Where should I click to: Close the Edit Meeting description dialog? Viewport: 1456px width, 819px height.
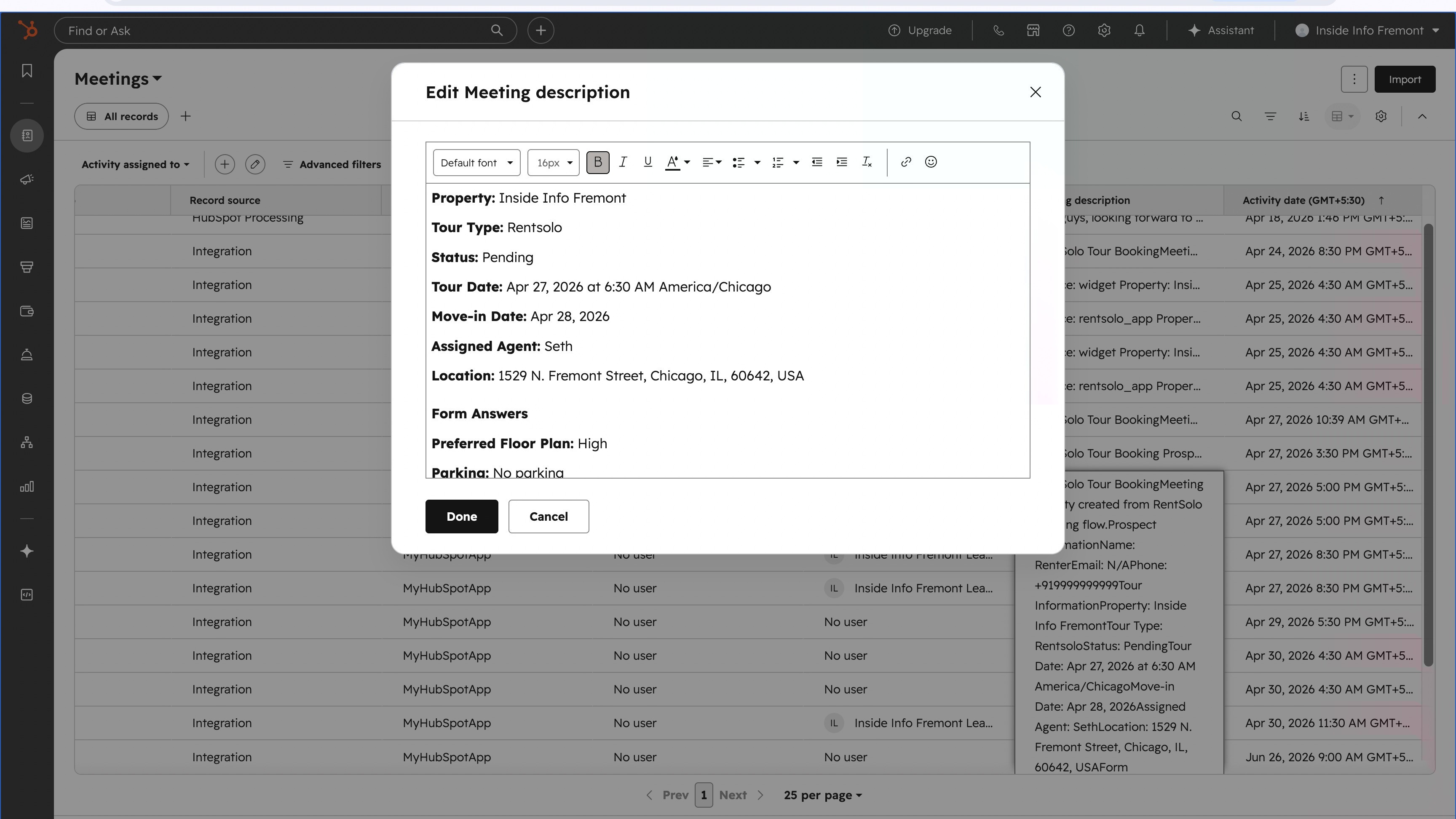point(1036,92)
